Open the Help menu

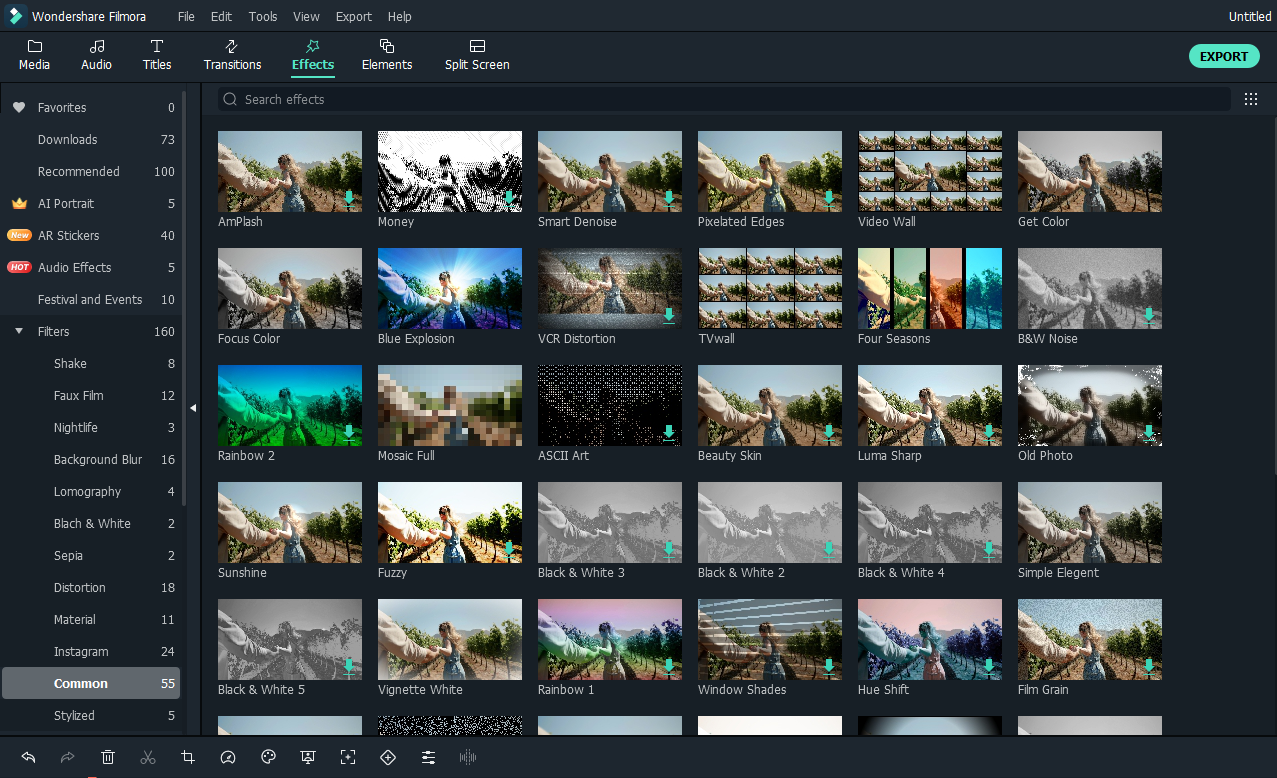click(400, 17)
